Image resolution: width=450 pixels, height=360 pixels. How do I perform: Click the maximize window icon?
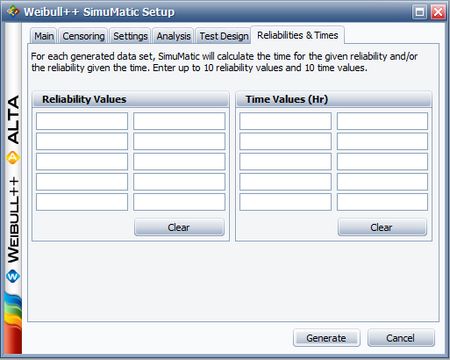coord(419,12)
